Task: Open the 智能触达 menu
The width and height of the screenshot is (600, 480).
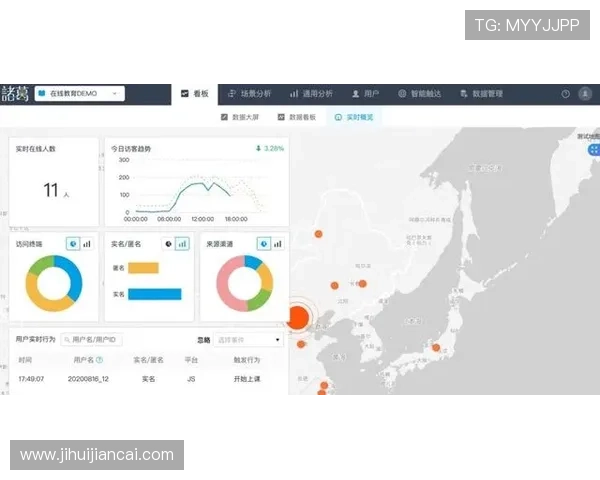Action: coord(419,94)
